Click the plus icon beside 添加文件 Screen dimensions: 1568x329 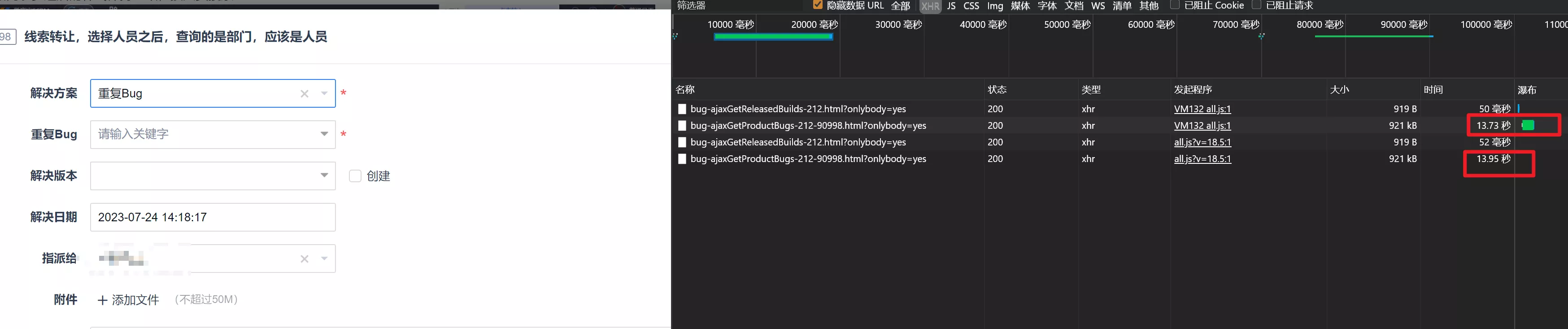(x=102, y=300)
